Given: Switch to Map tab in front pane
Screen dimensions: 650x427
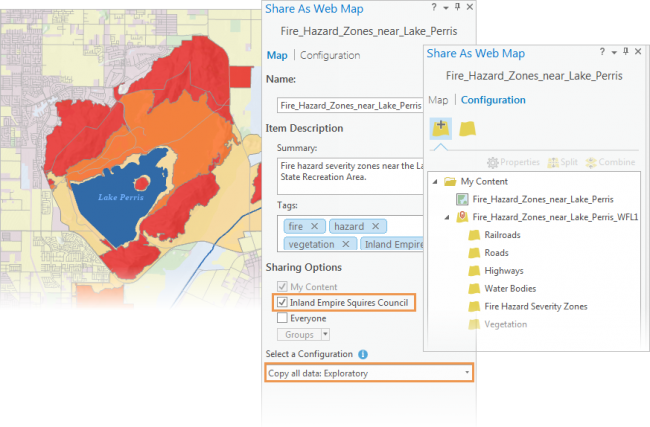Looking at the screenshot, I should [438, 100].
